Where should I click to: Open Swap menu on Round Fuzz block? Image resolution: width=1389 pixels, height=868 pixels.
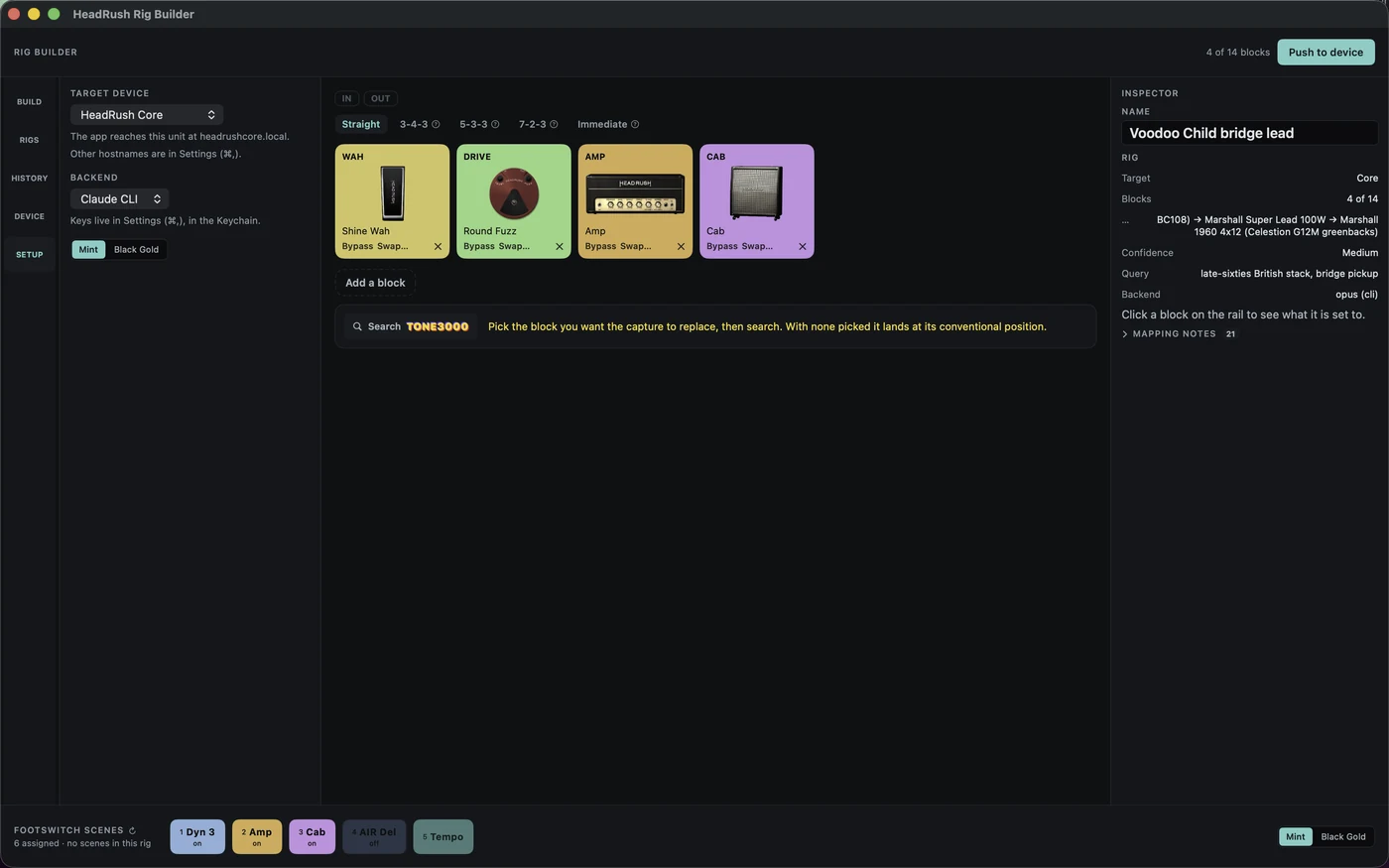pos(514,246)
